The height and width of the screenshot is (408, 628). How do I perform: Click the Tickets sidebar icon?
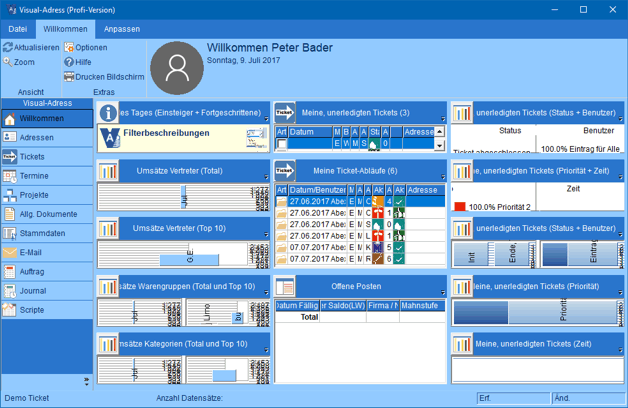click(9, 157)
